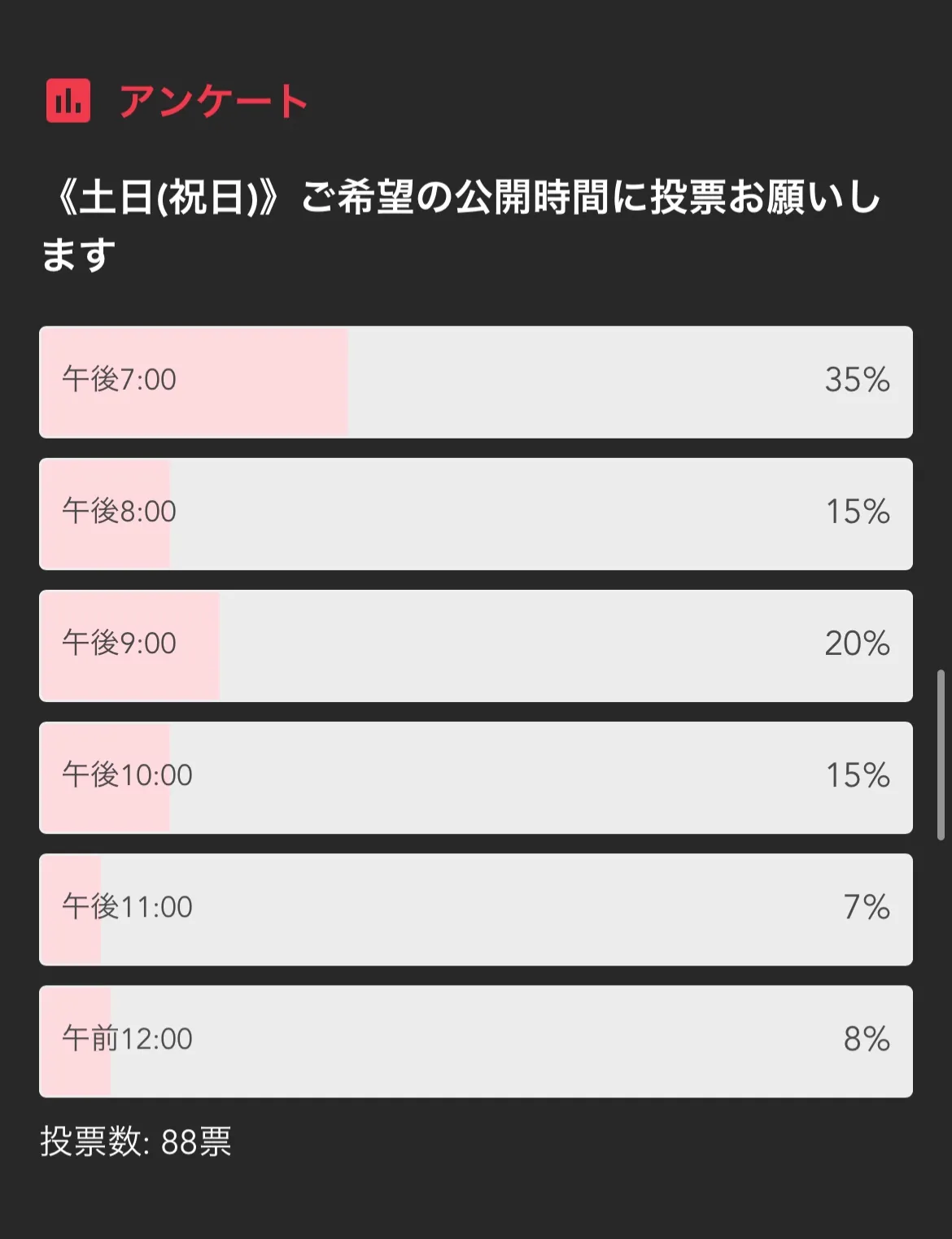Click the 15% value on 午後8:00 row
The width and height of the screenshot is (952, 1239).
tap(857, 512)
